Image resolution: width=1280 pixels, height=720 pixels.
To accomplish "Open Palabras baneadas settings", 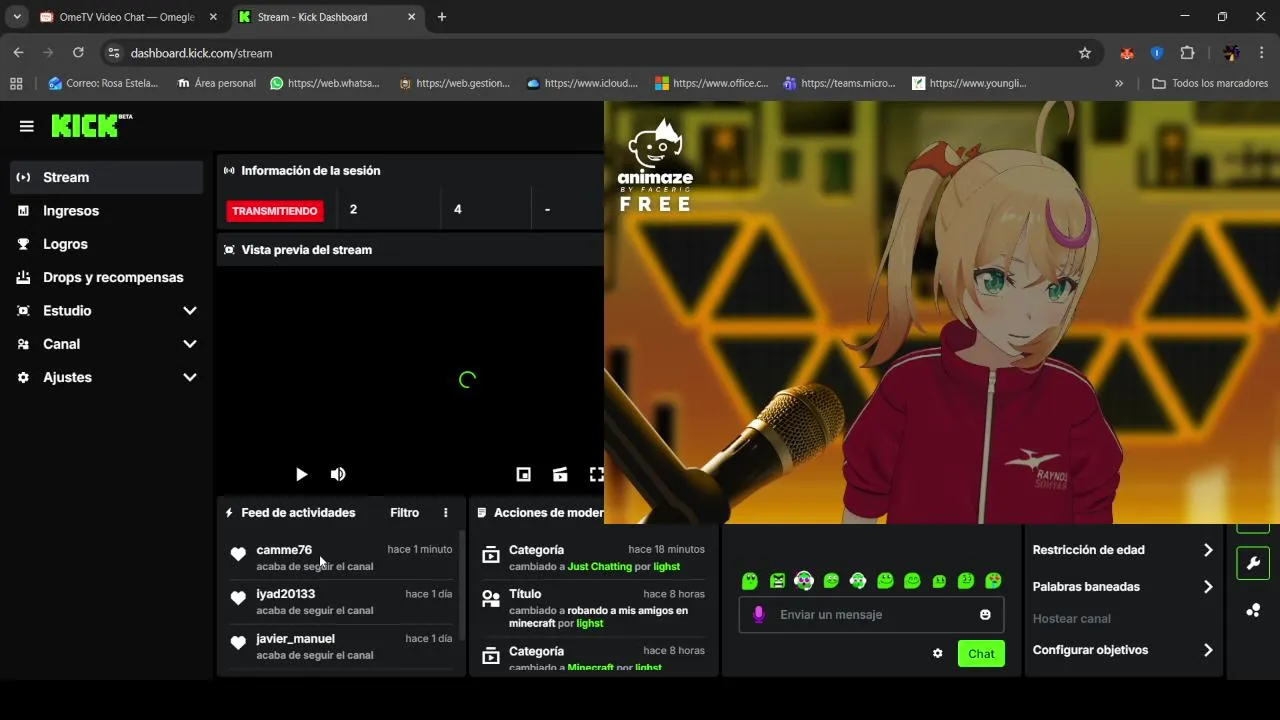I will pos(1123,587).
